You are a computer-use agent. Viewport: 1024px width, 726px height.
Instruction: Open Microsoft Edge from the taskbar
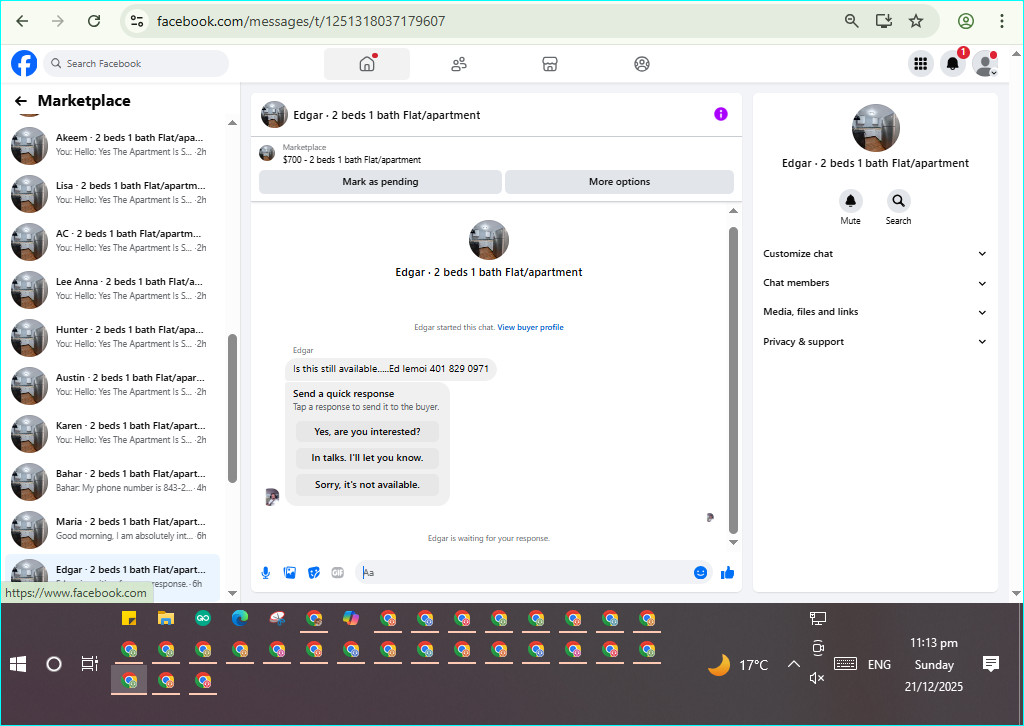coord(240,618)
